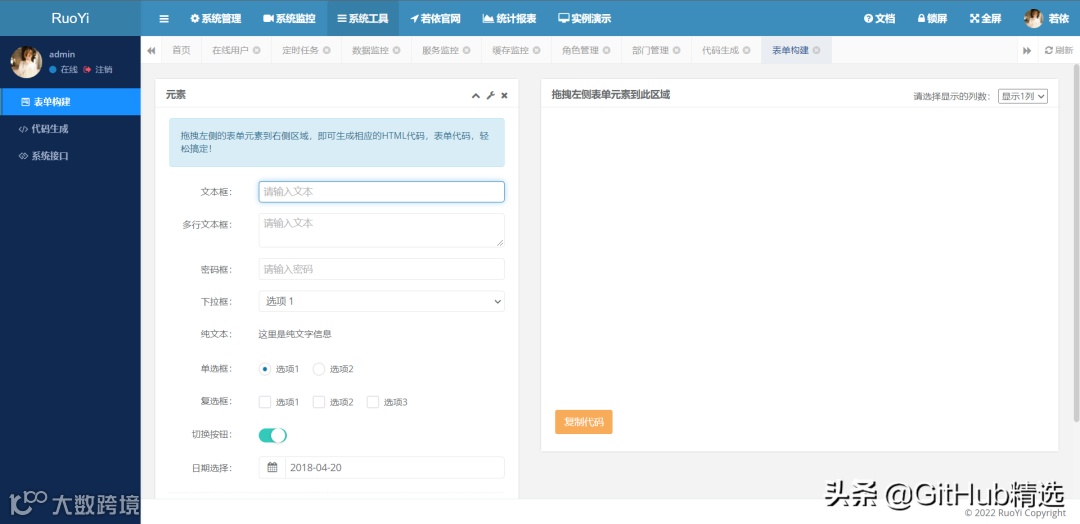Close the 部门管理 tab
Image resolution: width=1080 pixels, height=524 pixels.
677,50
